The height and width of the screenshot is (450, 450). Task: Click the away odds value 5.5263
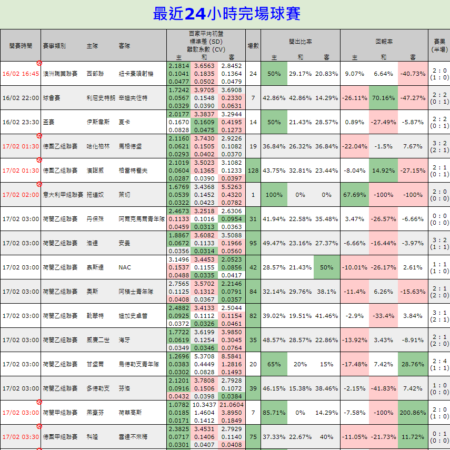[231, 187]
